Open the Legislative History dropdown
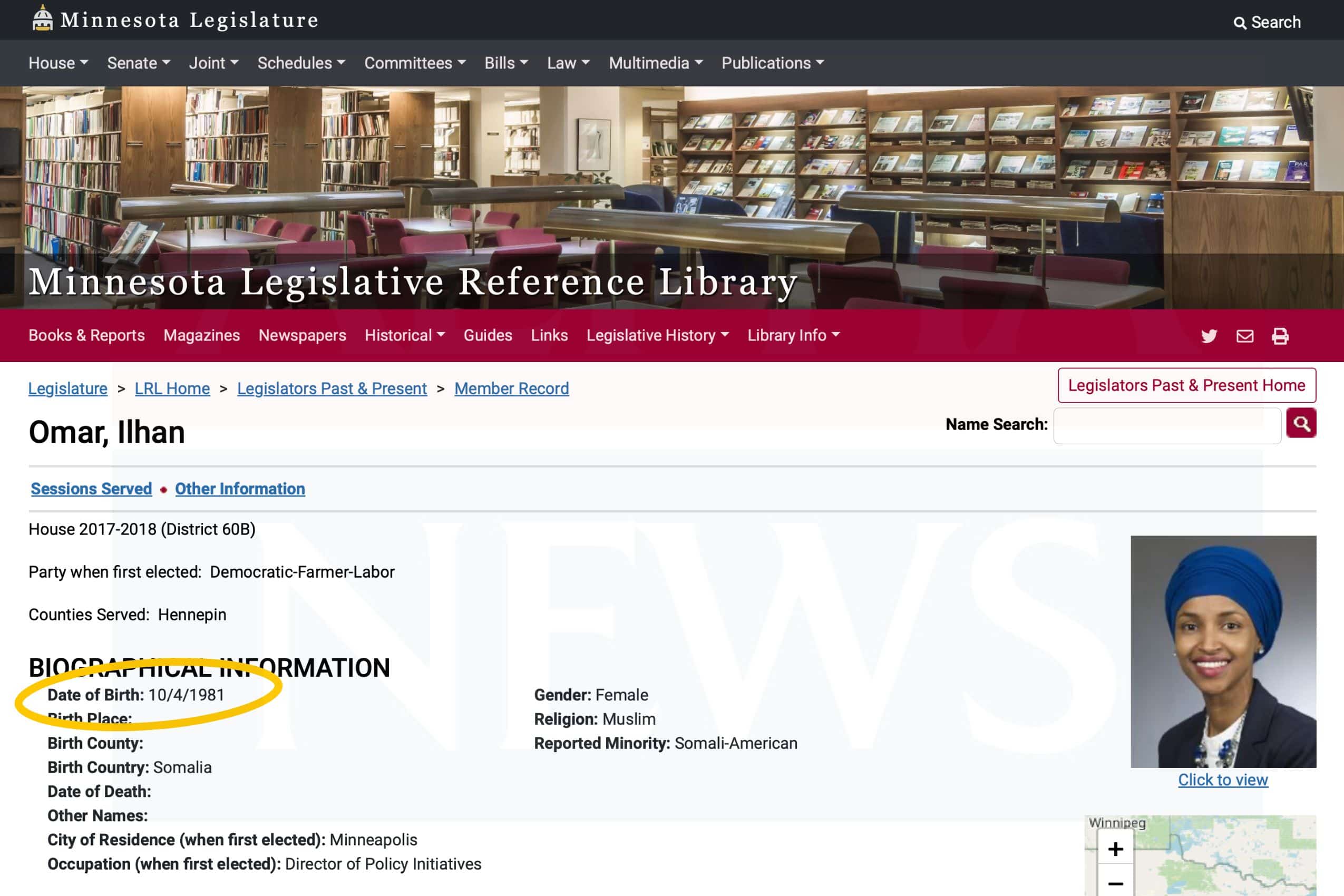 coord(657,335)
